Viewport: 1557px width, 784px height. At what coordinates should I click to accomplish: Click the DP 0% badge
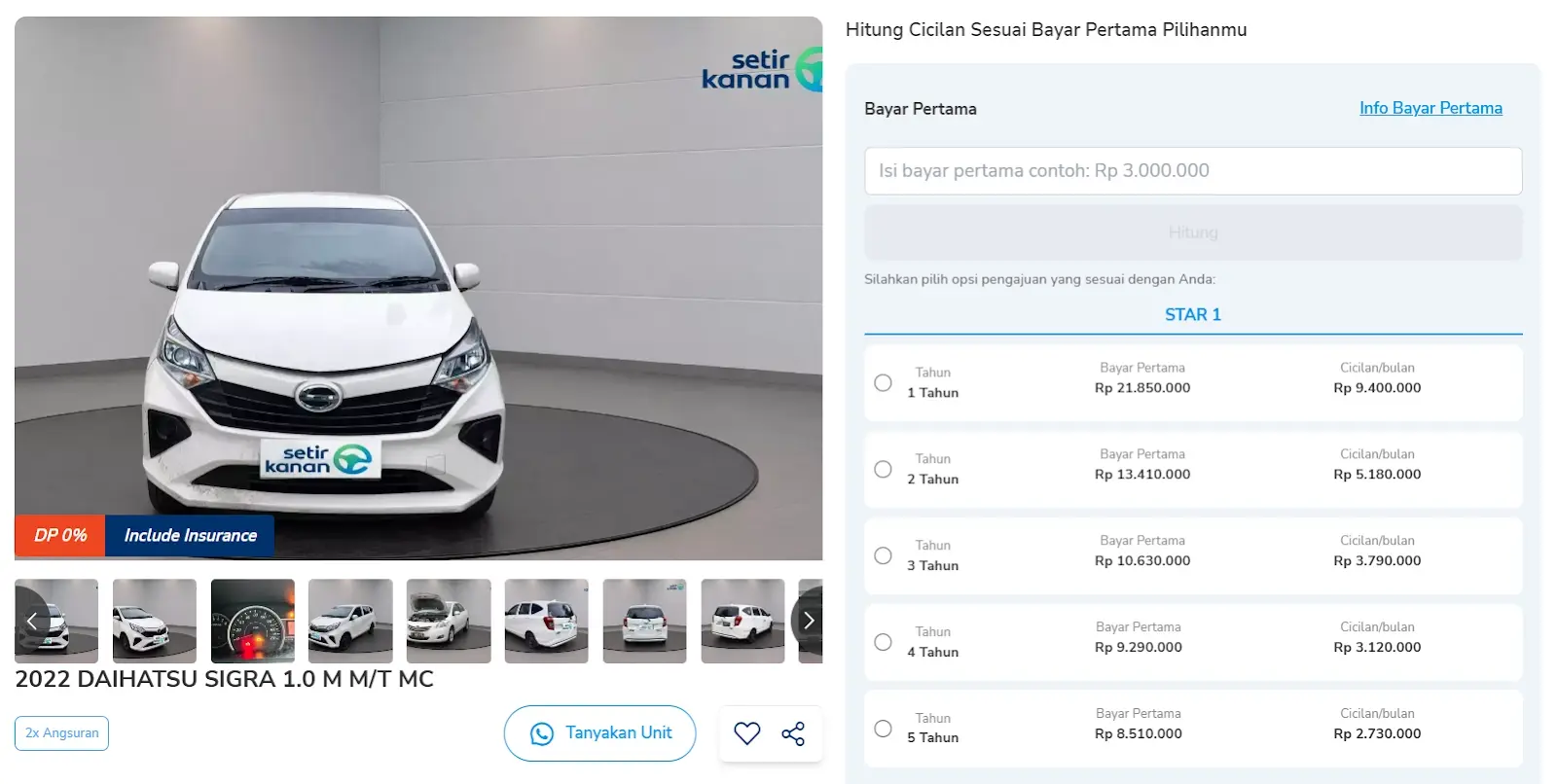click(x=60, y=536)
